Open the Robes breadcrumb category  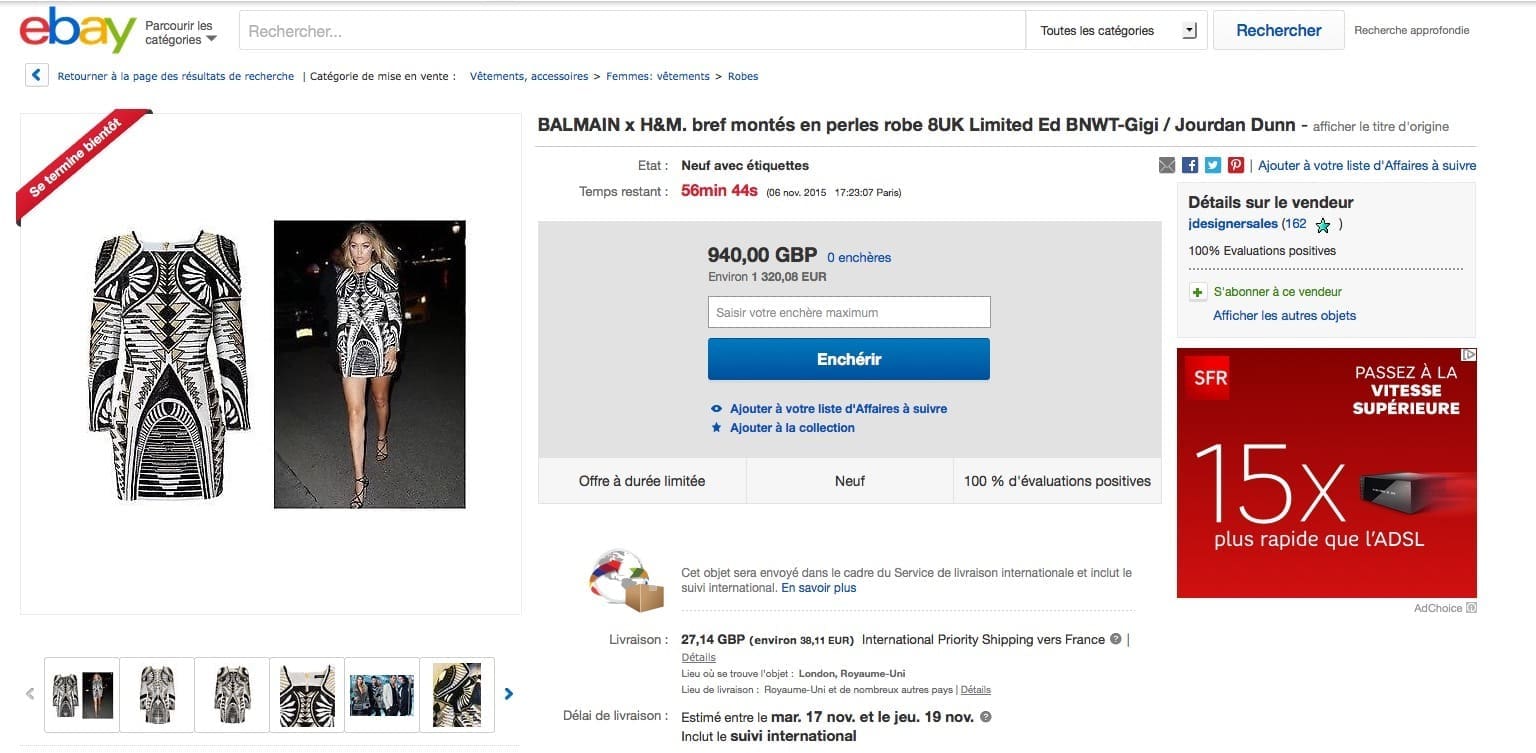point(743,76)
